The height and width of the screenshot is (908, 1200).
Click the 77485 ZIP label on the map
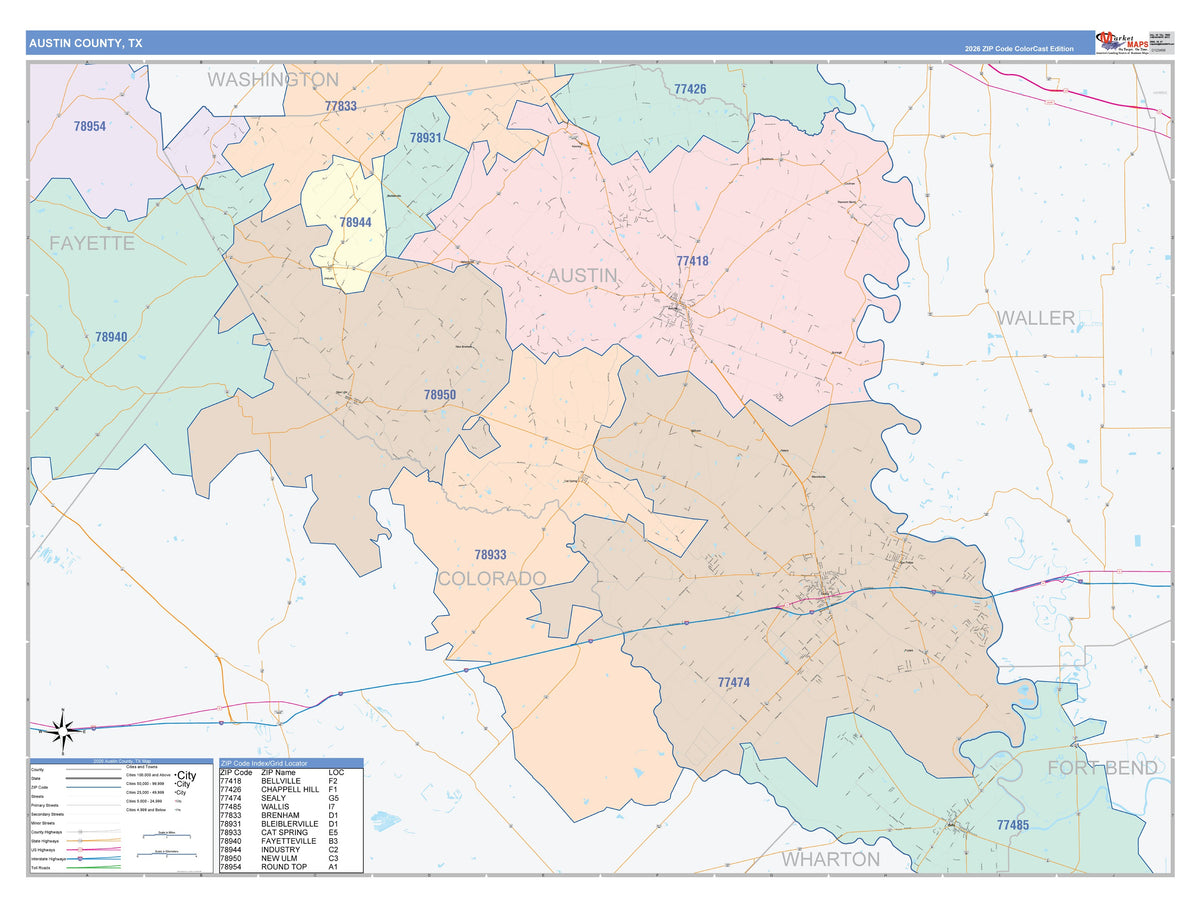click(1013, 825)
